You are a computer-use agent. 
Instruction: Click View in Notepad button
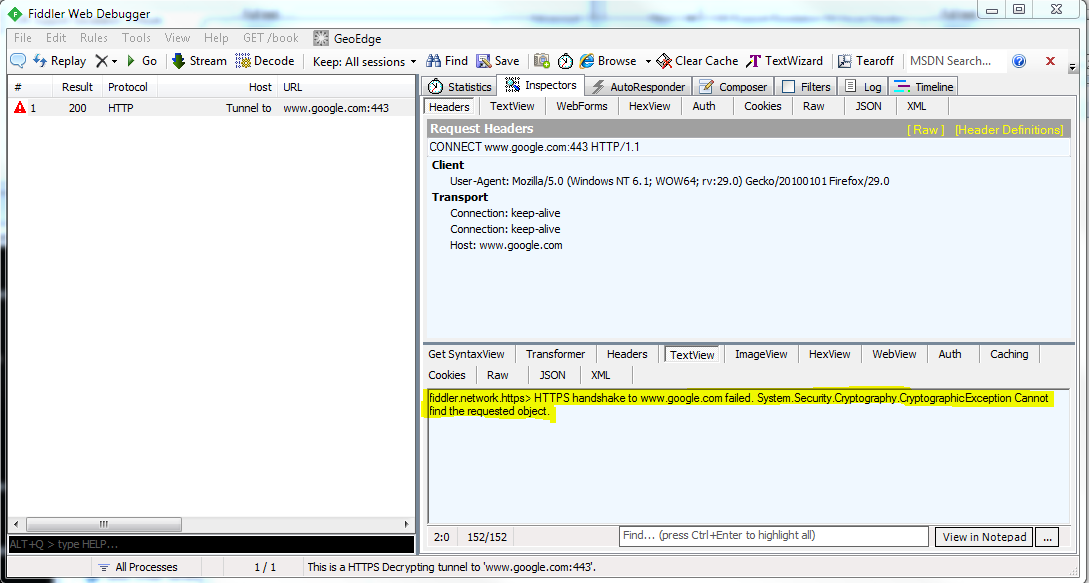pos(984,537)
